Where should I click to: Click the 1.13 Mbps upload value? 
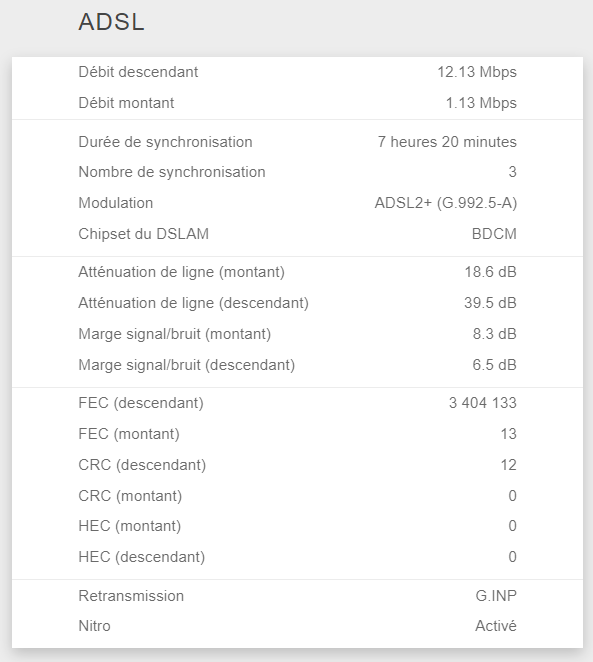481,103
